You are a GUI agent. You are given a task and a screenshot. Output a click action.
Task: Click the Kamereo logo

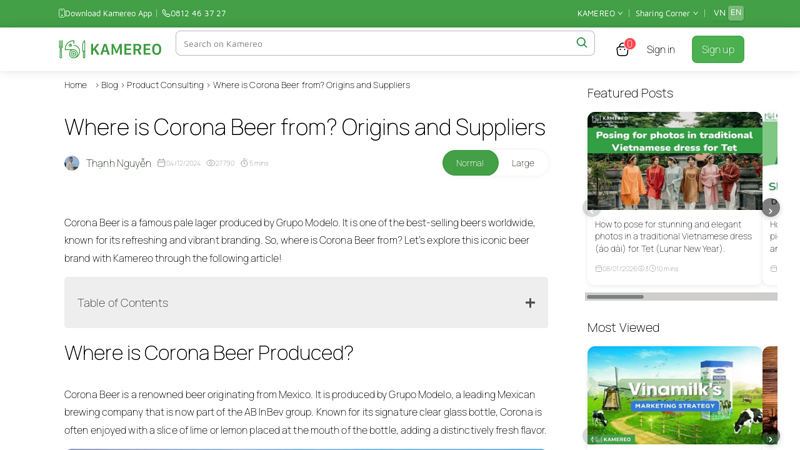coord(110,49)
